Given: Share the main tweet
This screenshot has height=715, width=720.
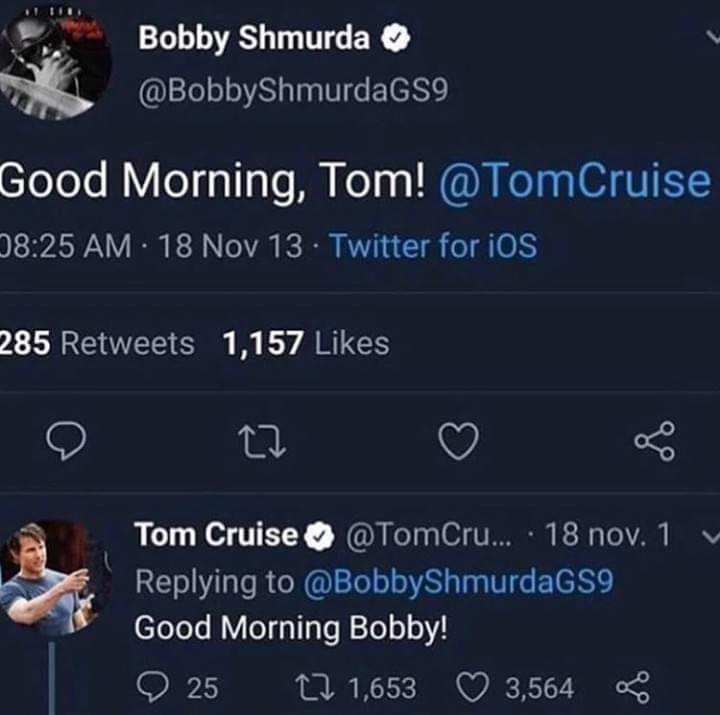Looking at the screenshot, I should [655, 441].
